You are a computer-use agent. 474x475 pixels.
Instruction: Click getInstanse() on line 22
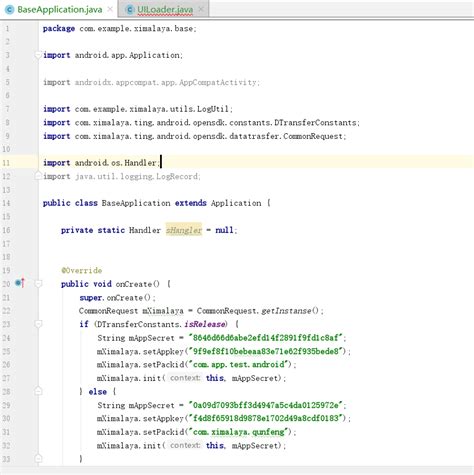click(290, 311)
